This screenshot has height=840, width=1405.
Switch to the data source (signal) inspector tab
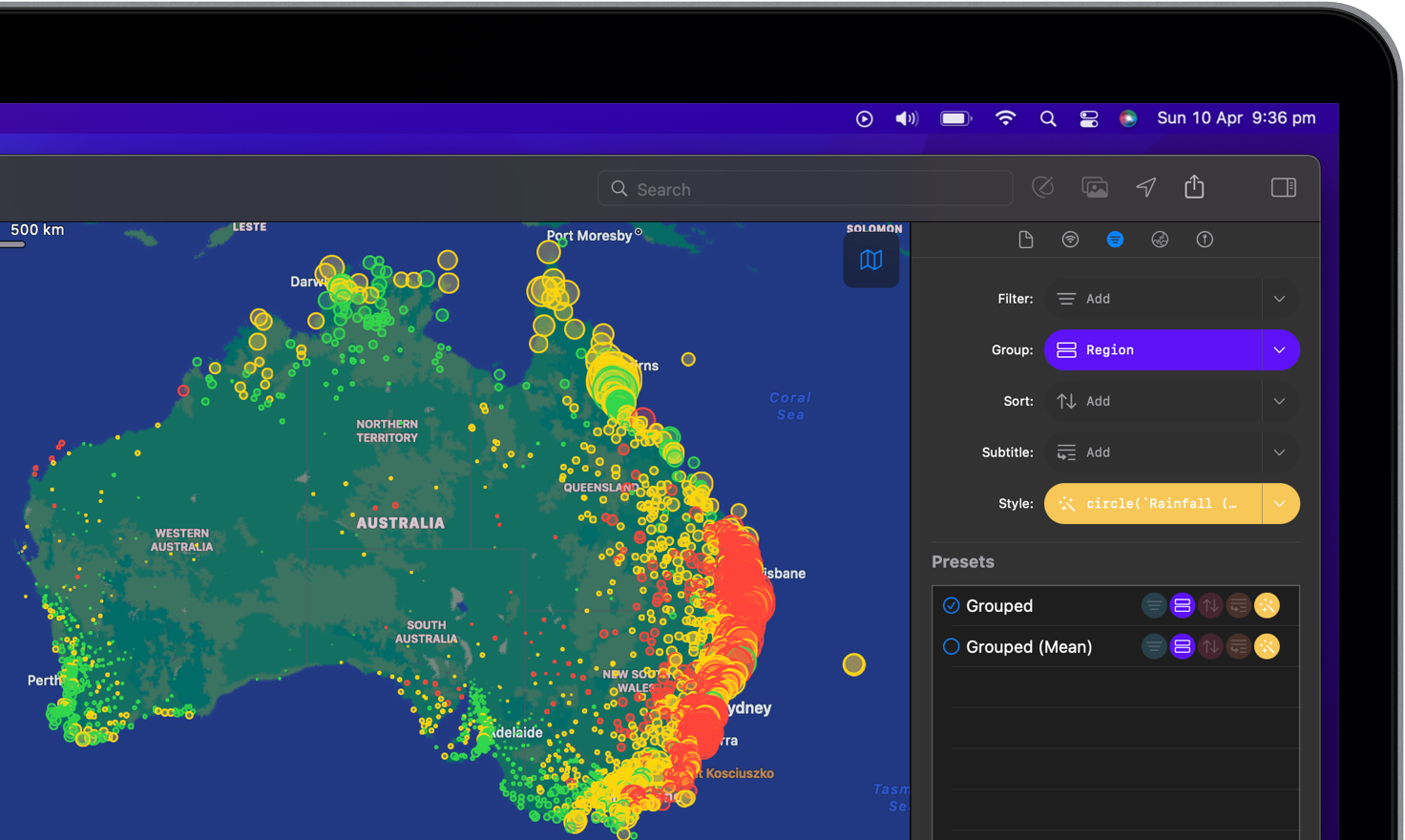(1071, 240)
